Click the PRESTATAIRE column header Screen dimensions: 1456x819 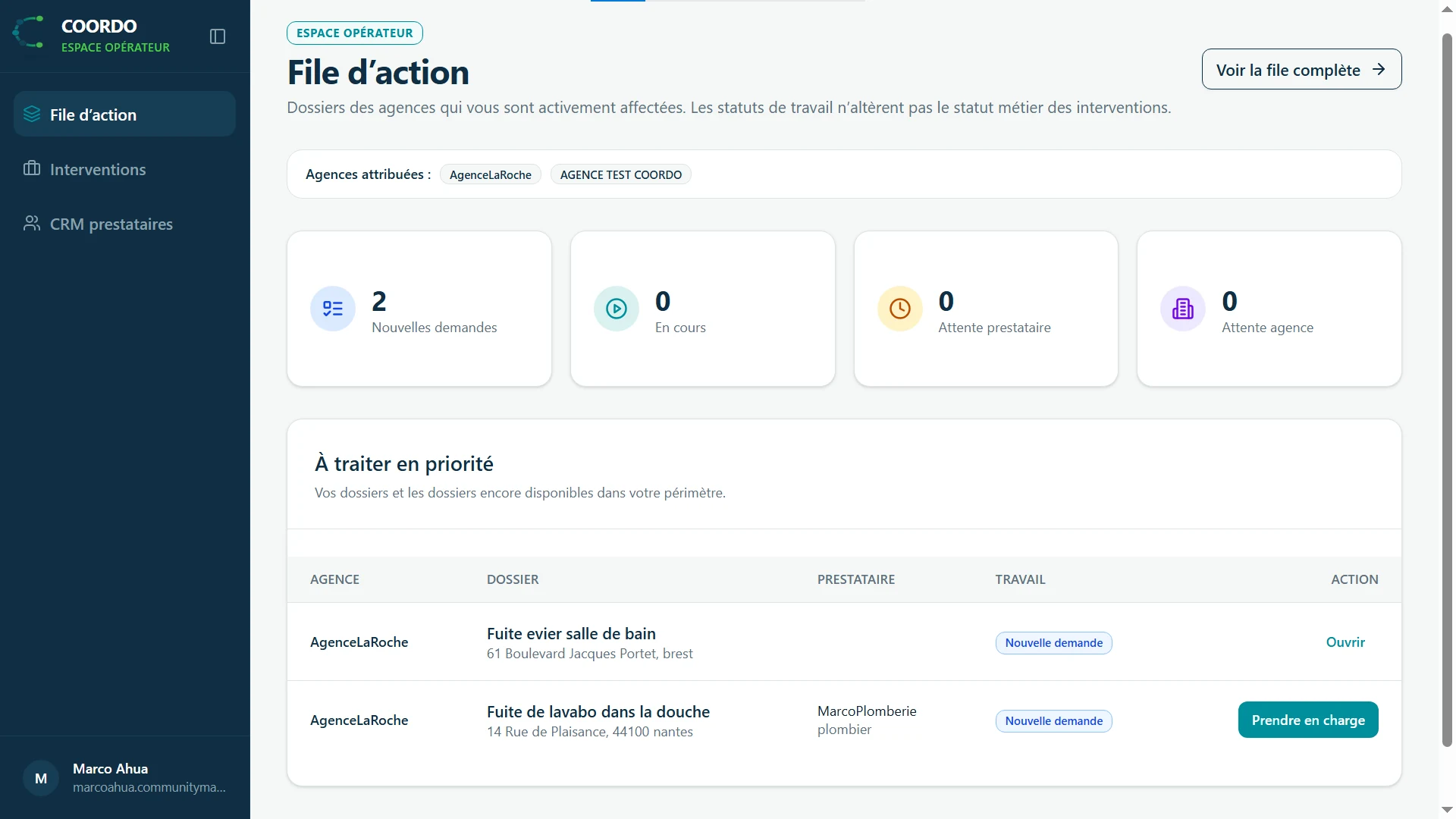855,579
